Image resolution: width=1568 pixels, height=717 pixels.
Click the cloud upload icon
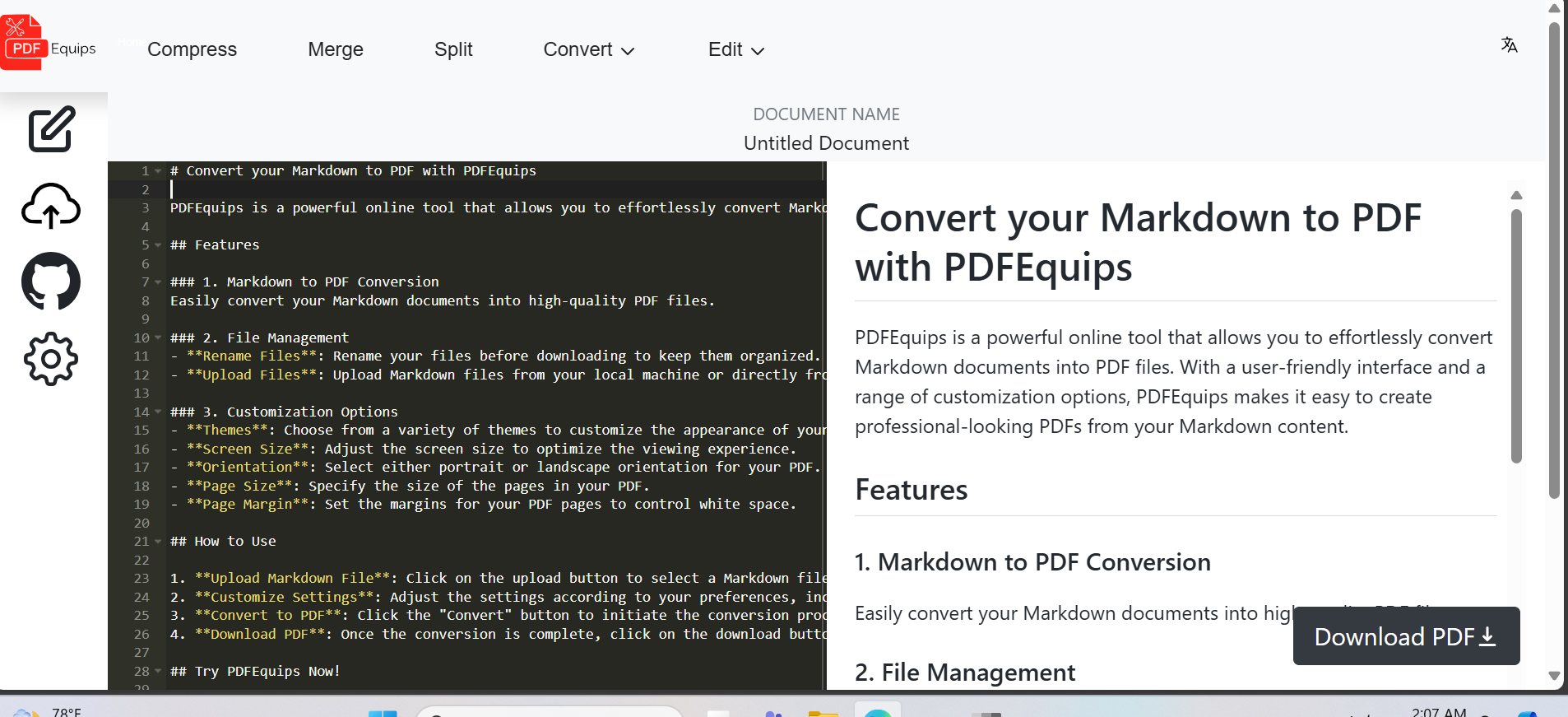click(51, 206)
